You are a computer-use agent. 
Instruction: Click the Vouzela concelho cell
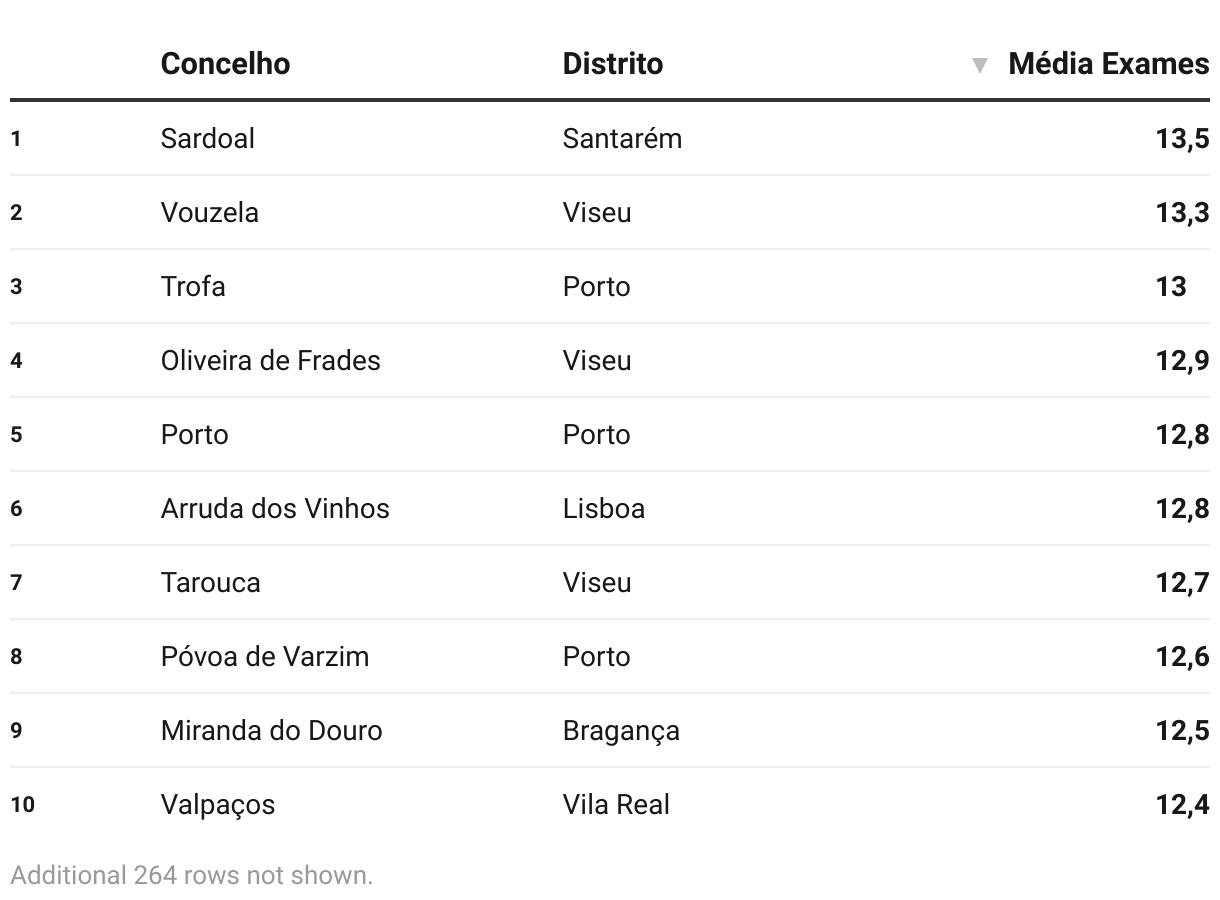[209, 212]
